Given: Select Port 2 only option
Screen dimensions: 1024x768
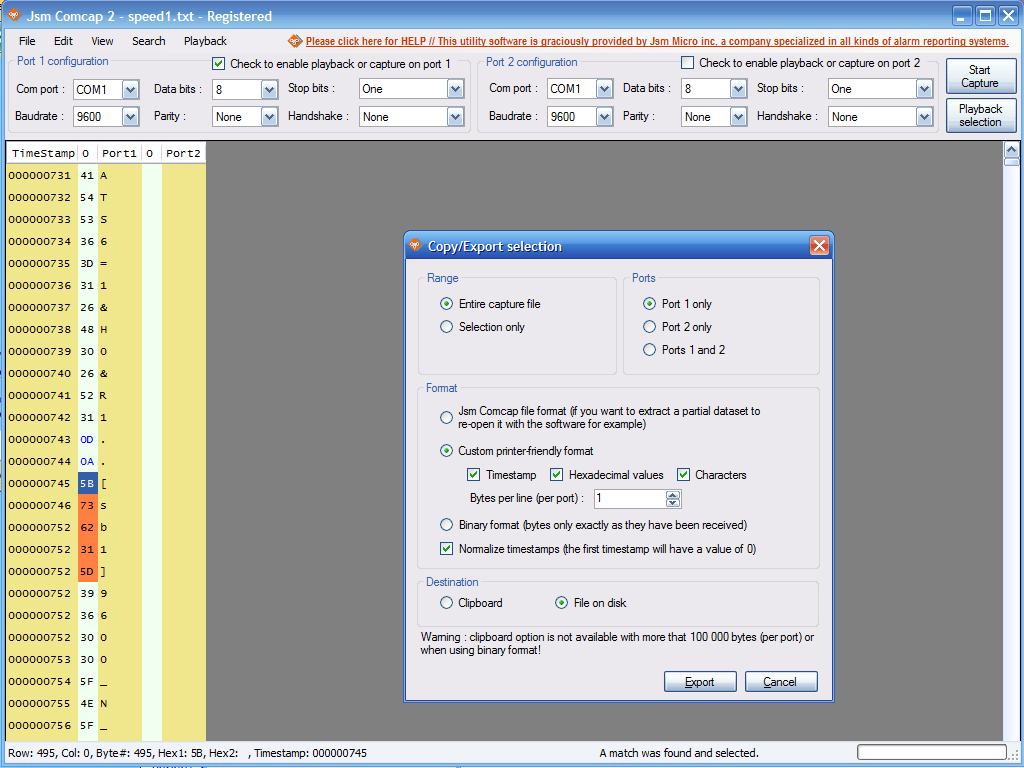Looking at the screenshot, I should pos(649,327).
